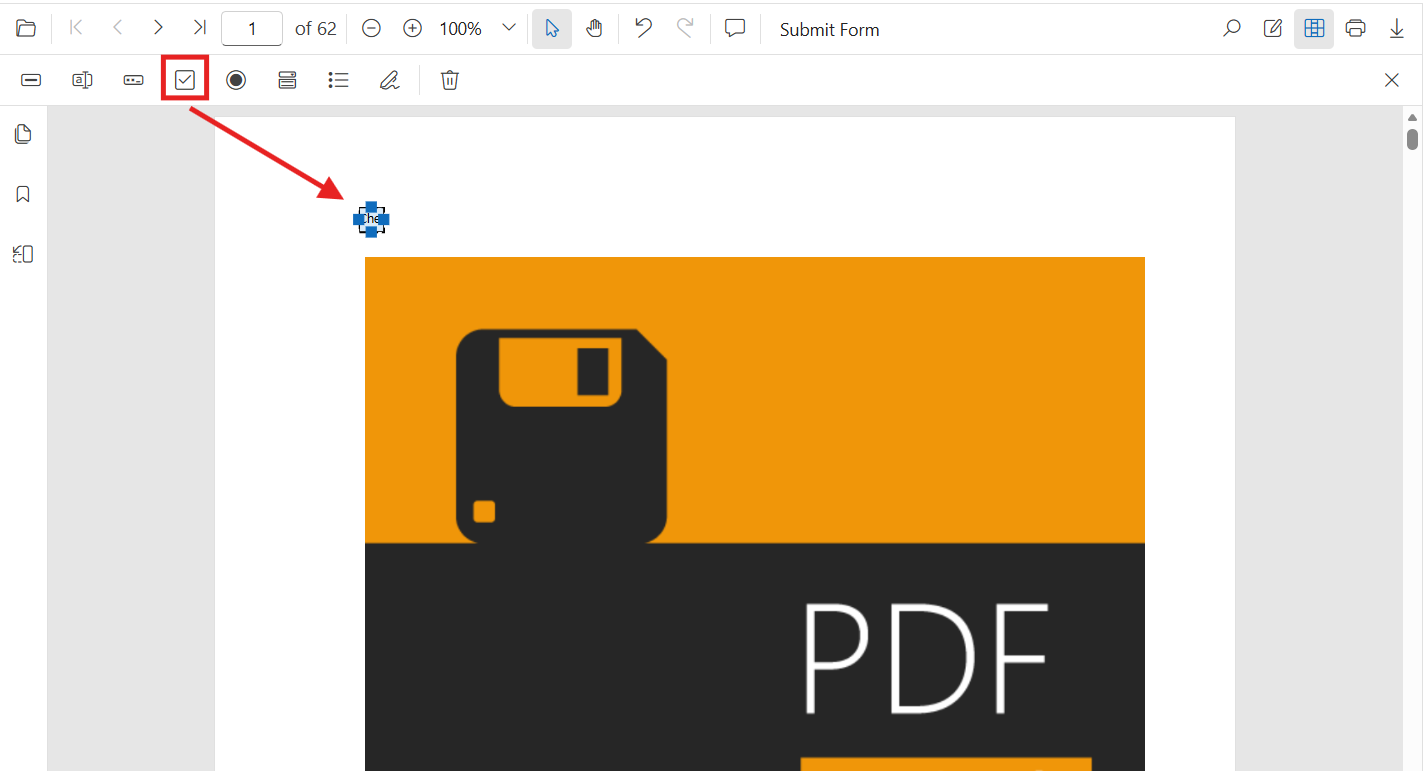This screenshot has width=1427, height=771.
Task: Expand the 100% zoom dropdown
Action: [x=508, y=29]
